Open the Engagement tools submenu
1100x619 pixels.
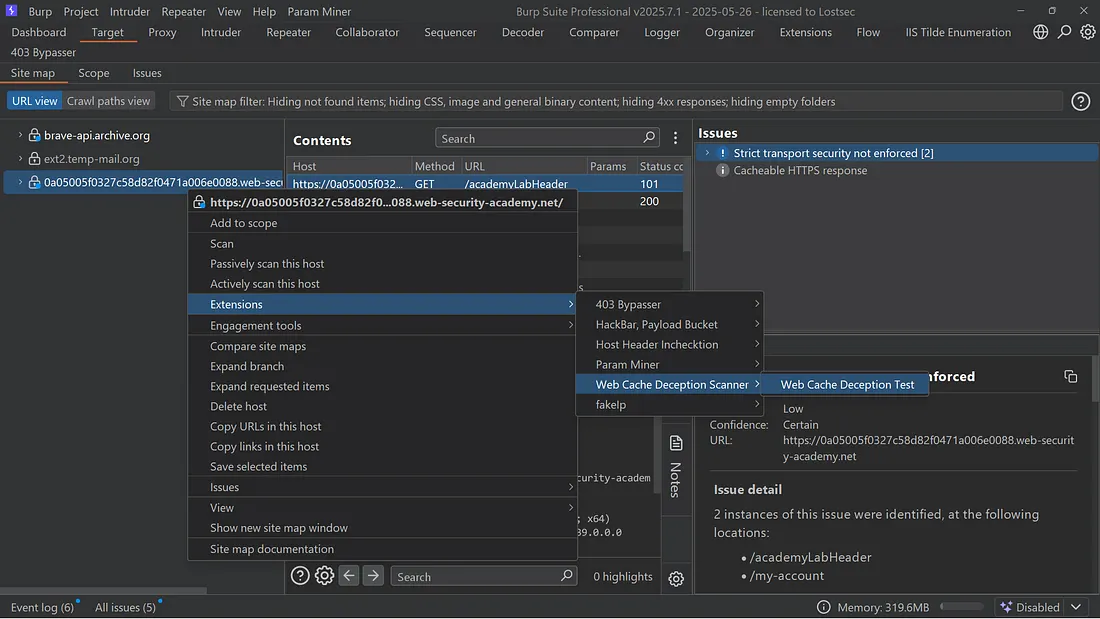[382, 325]
